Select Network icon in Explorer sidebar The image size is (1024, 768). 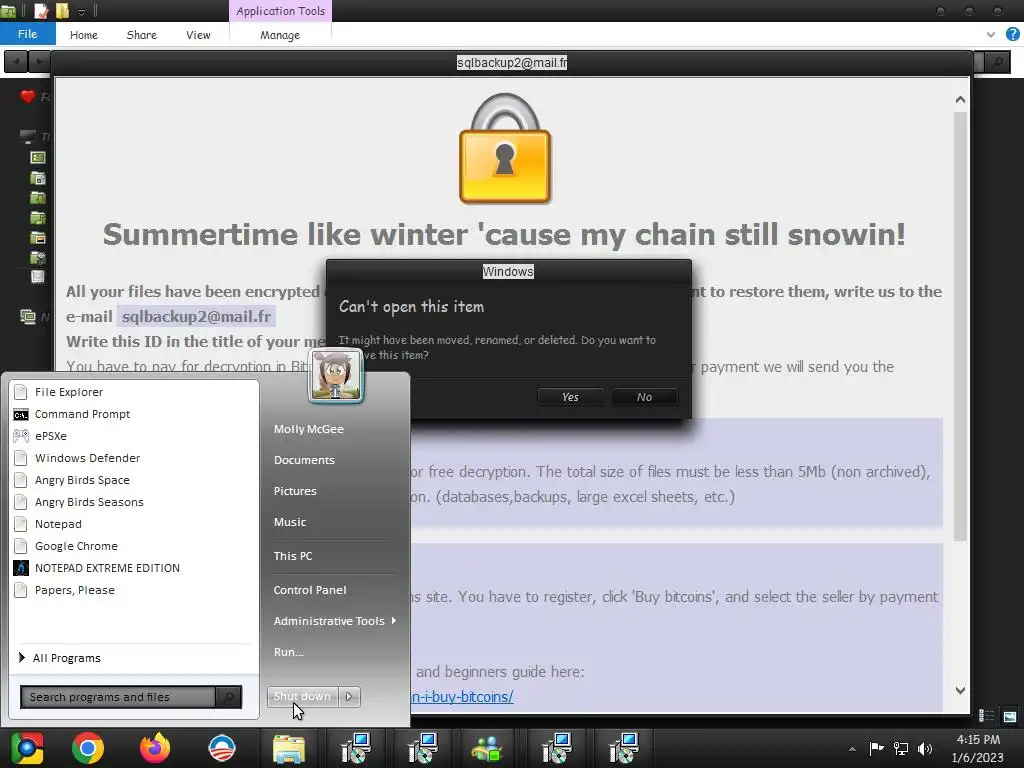point(27,317)
